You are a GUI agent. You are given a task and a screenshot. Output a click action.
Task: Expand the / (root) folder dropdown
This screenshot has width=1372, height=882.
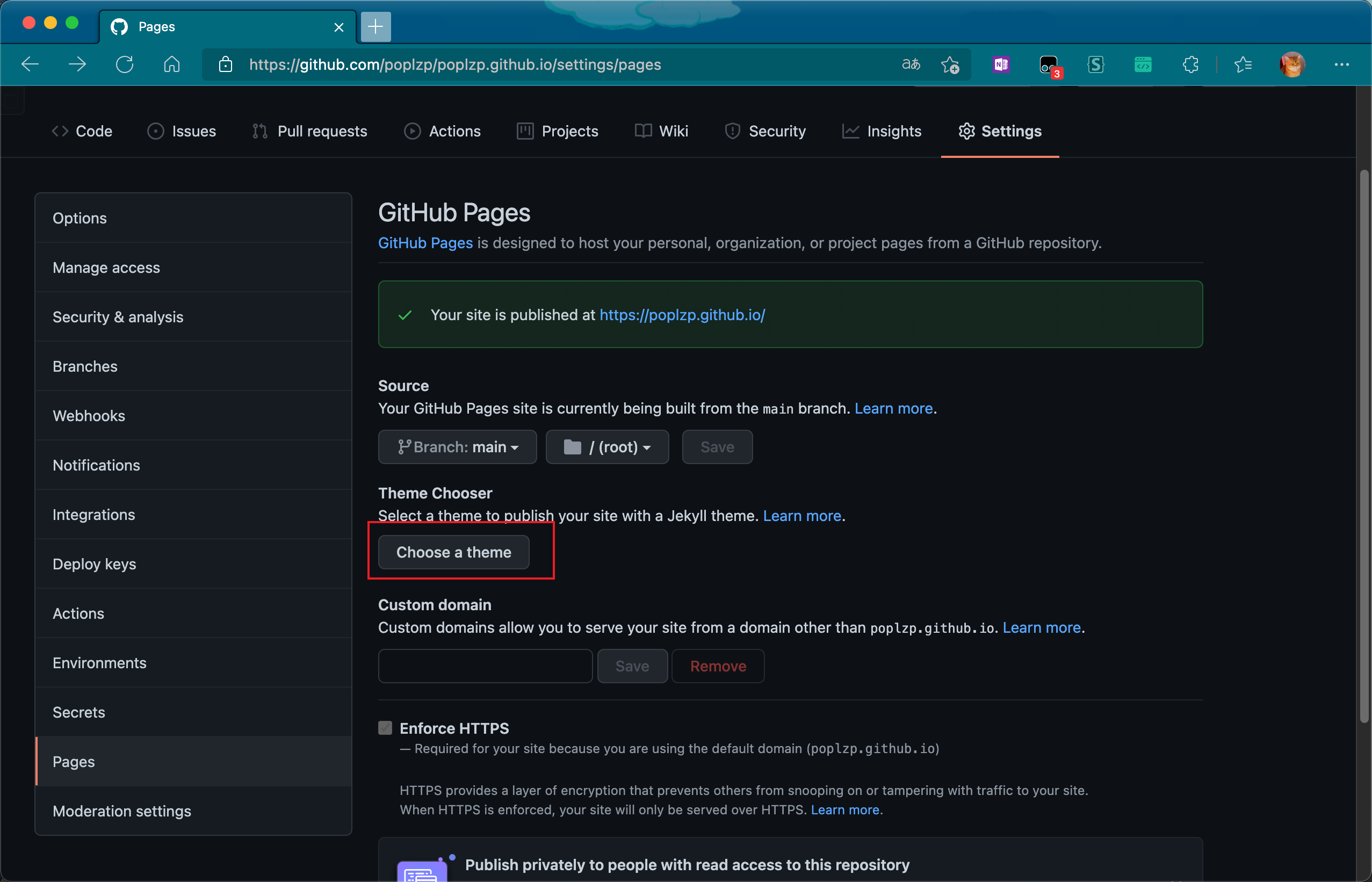607,447
